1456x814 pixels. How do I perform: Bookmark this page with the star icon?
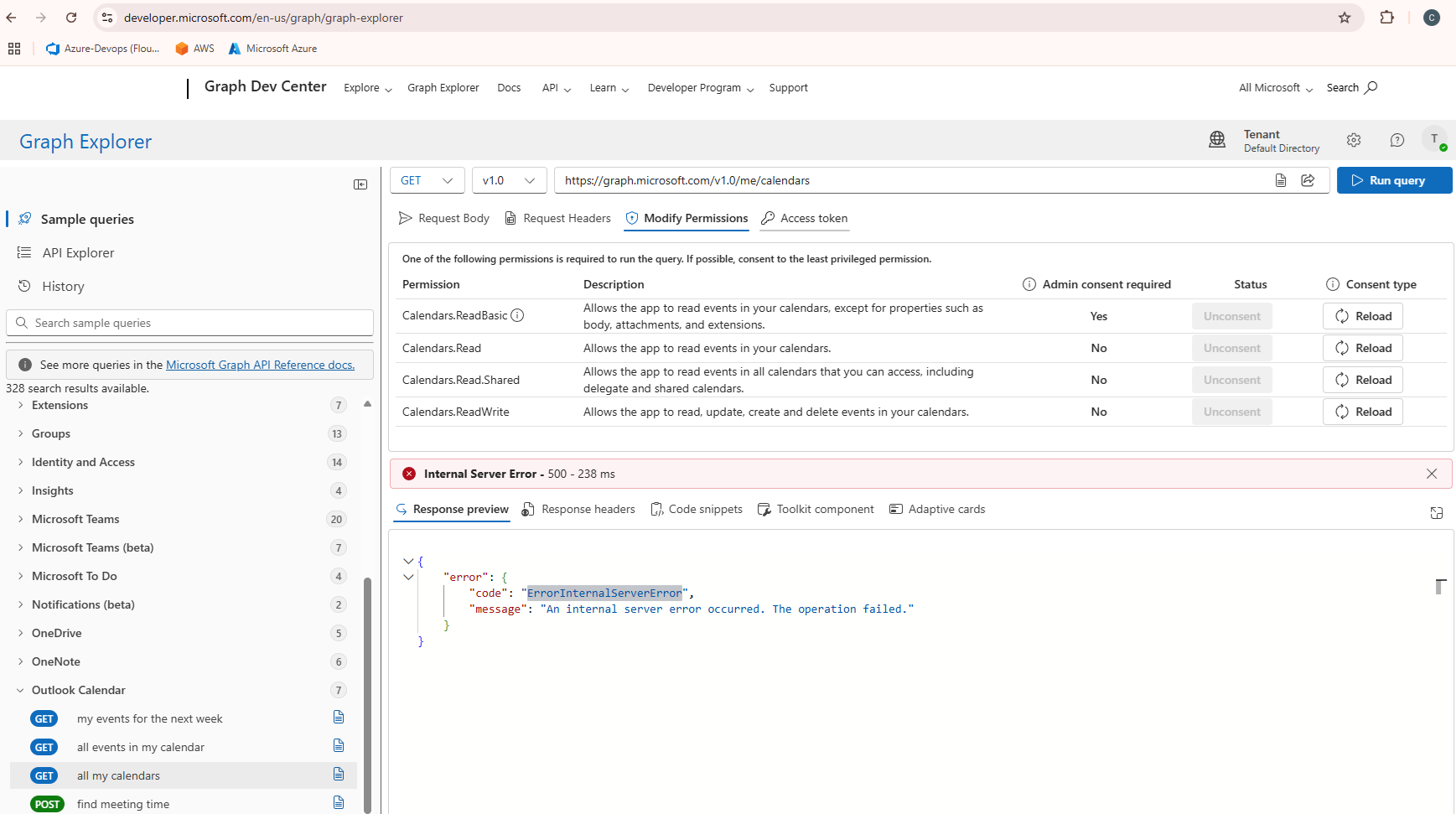point(1345,18)
